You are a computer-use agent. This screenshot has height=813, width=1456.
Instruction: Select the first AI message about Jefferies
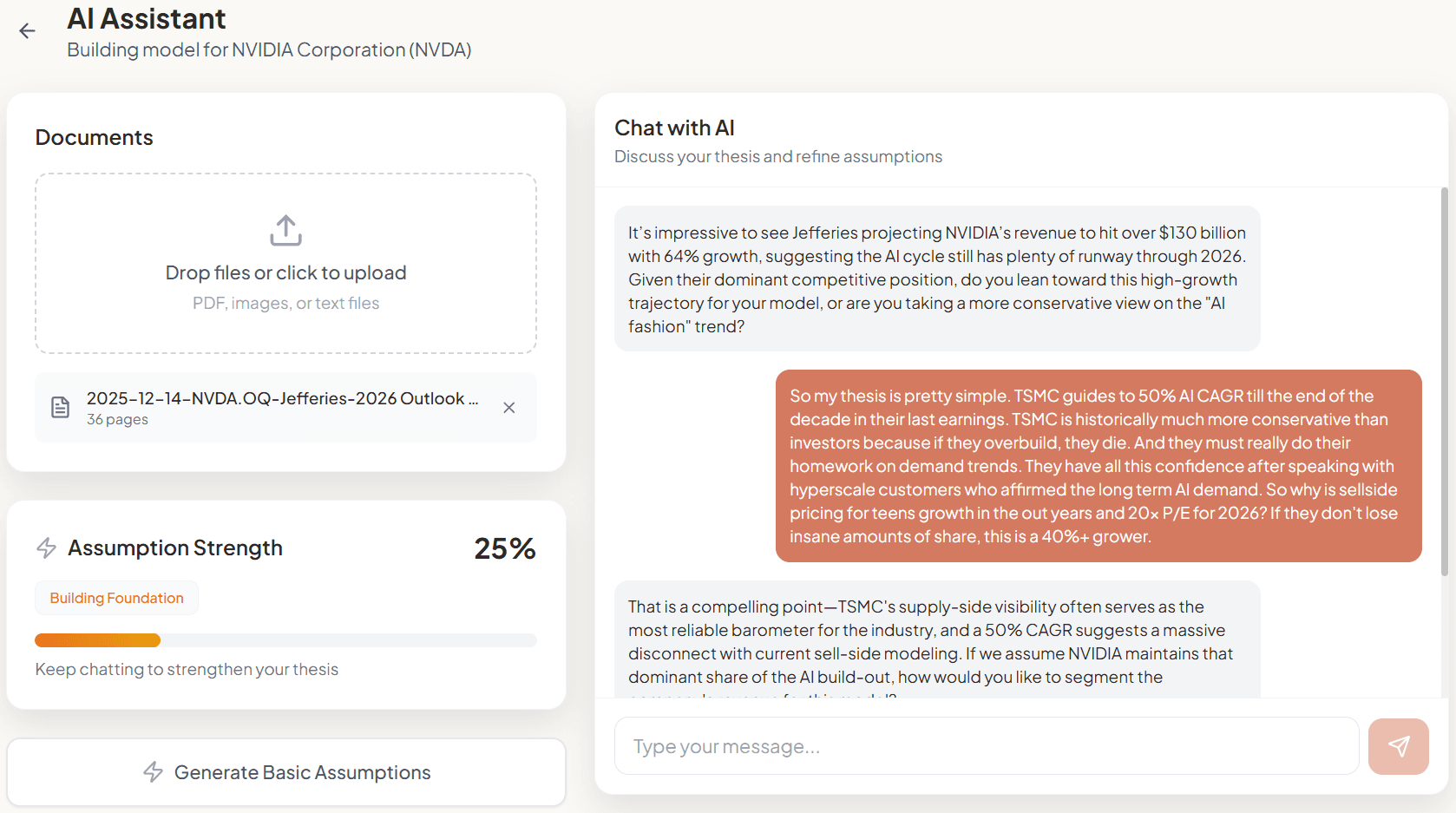[x=936, y=279]
